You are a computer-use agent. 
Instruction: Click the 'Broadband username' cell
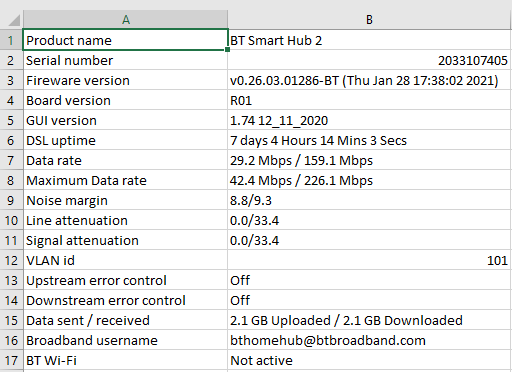[125, 340]
